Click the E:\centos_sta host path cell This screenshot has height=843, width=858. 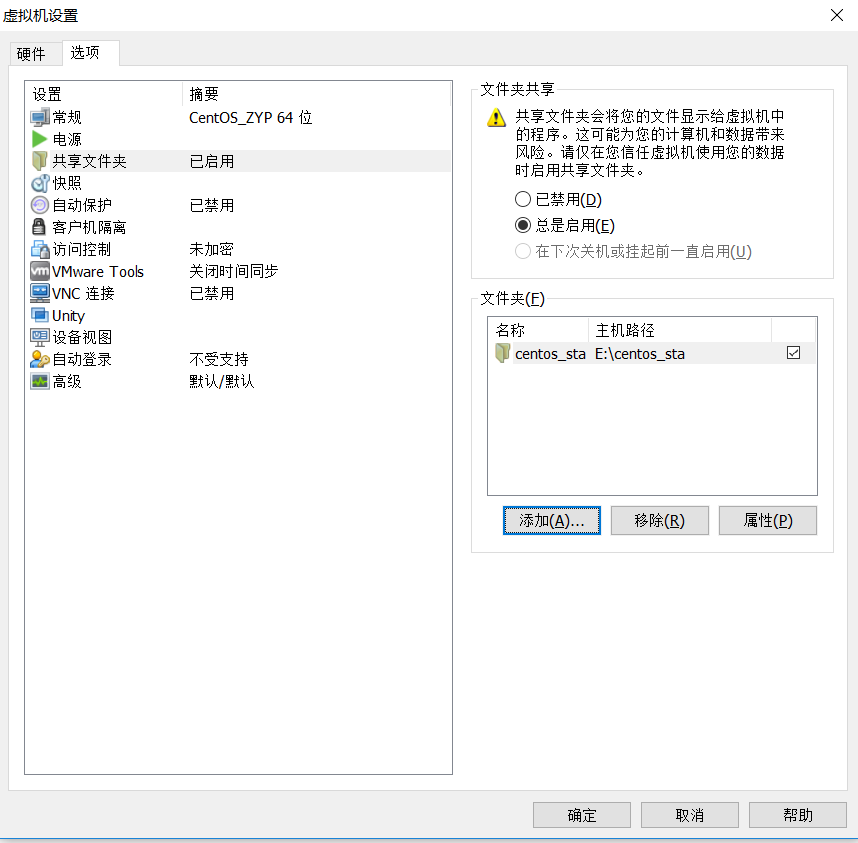[x=640, y=354]
